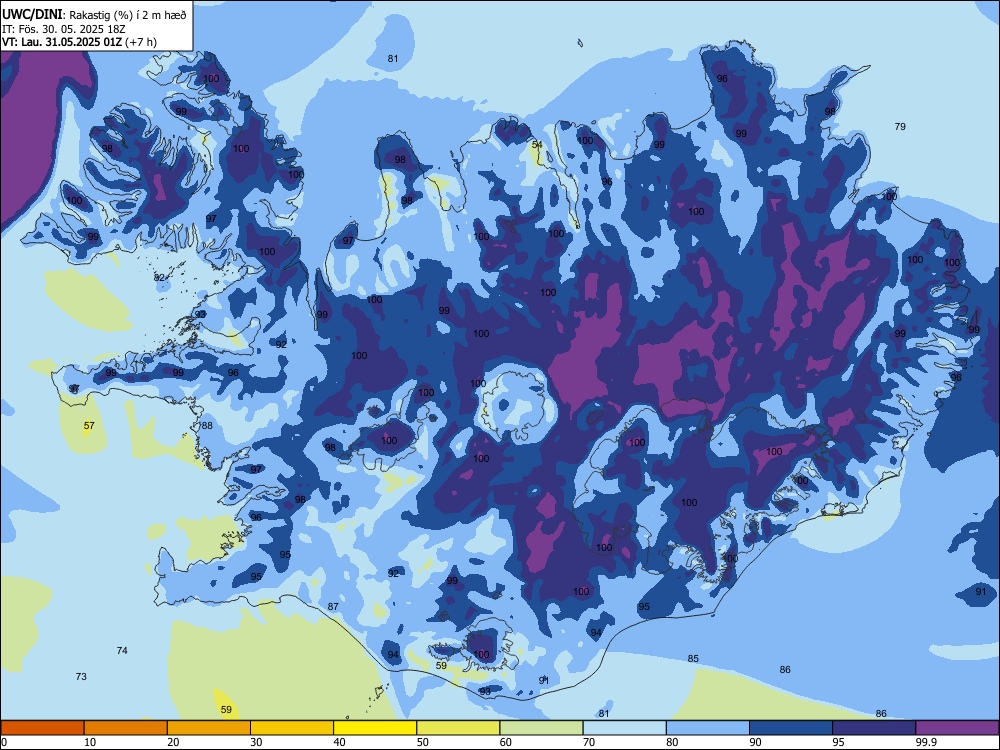This screenshot has height=750, width=1000.
Task: Select the 20–30 amber legend swatch
Action: point(209,728)
